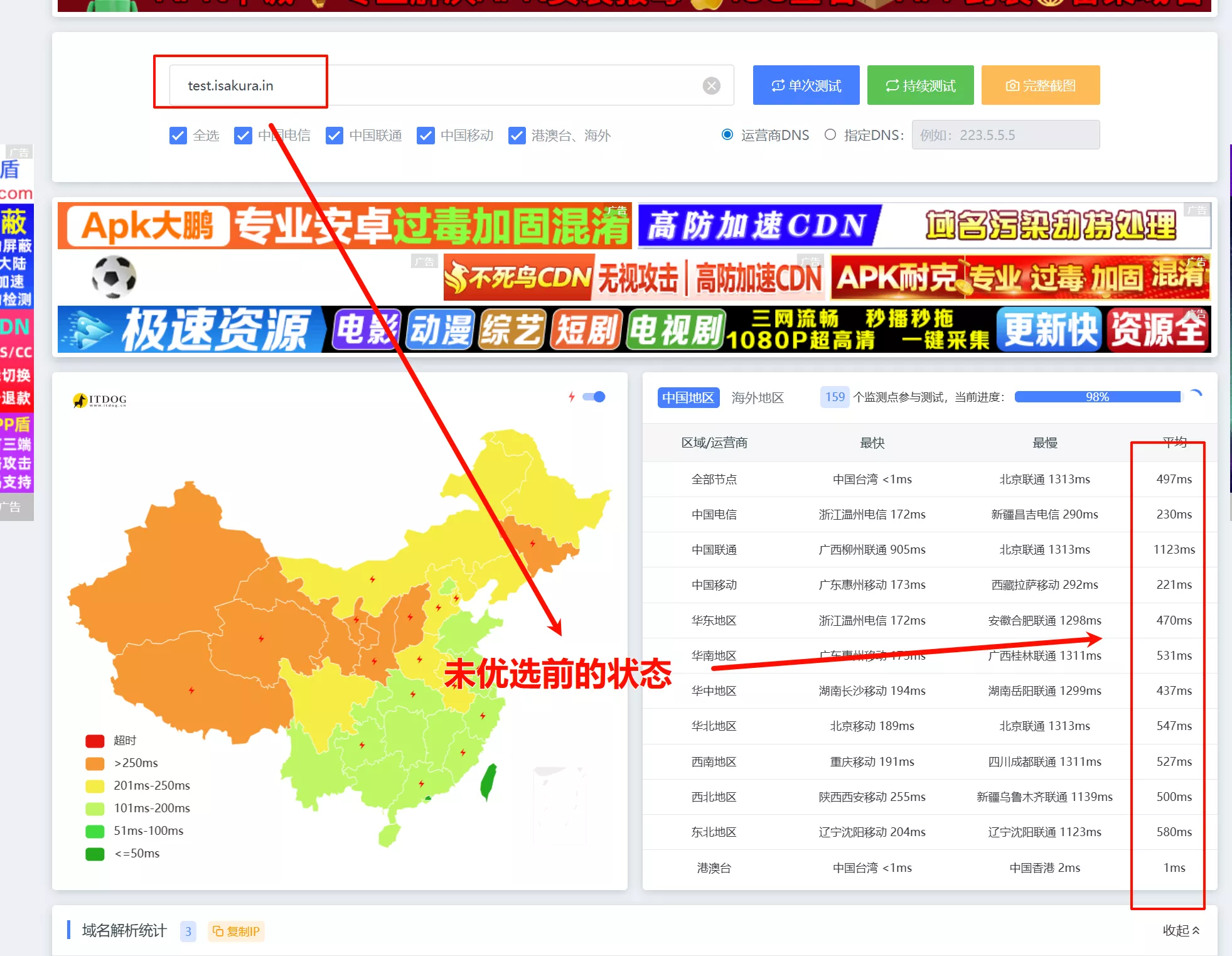This screenshot has width=1232, height=956.
Task: Click the 51ms-100ms legend swatch
Action: point(95,831)
